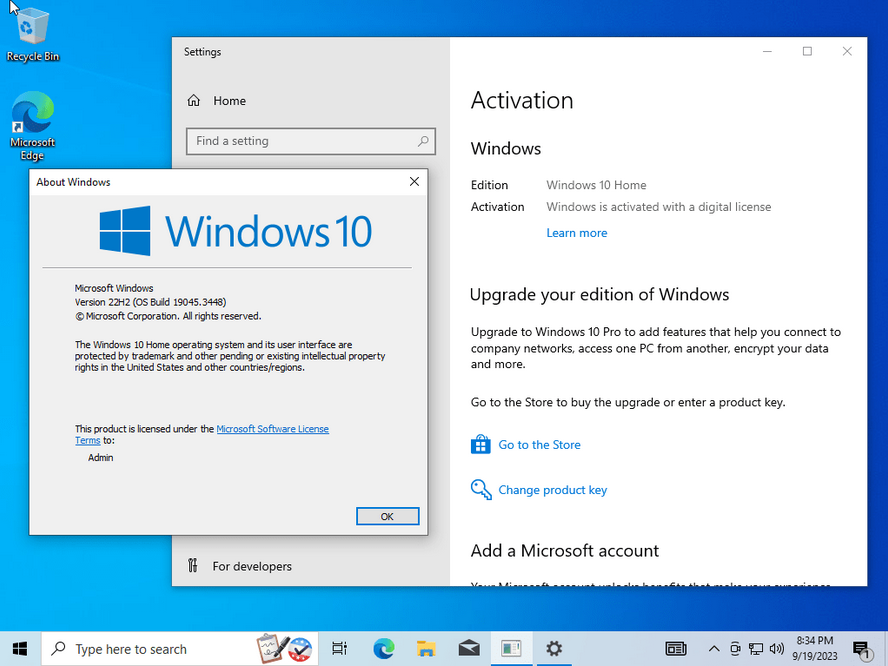Click the Microsoft Corporation copyright line
Viewport: 888px width, 666px height.
point(168,316)
